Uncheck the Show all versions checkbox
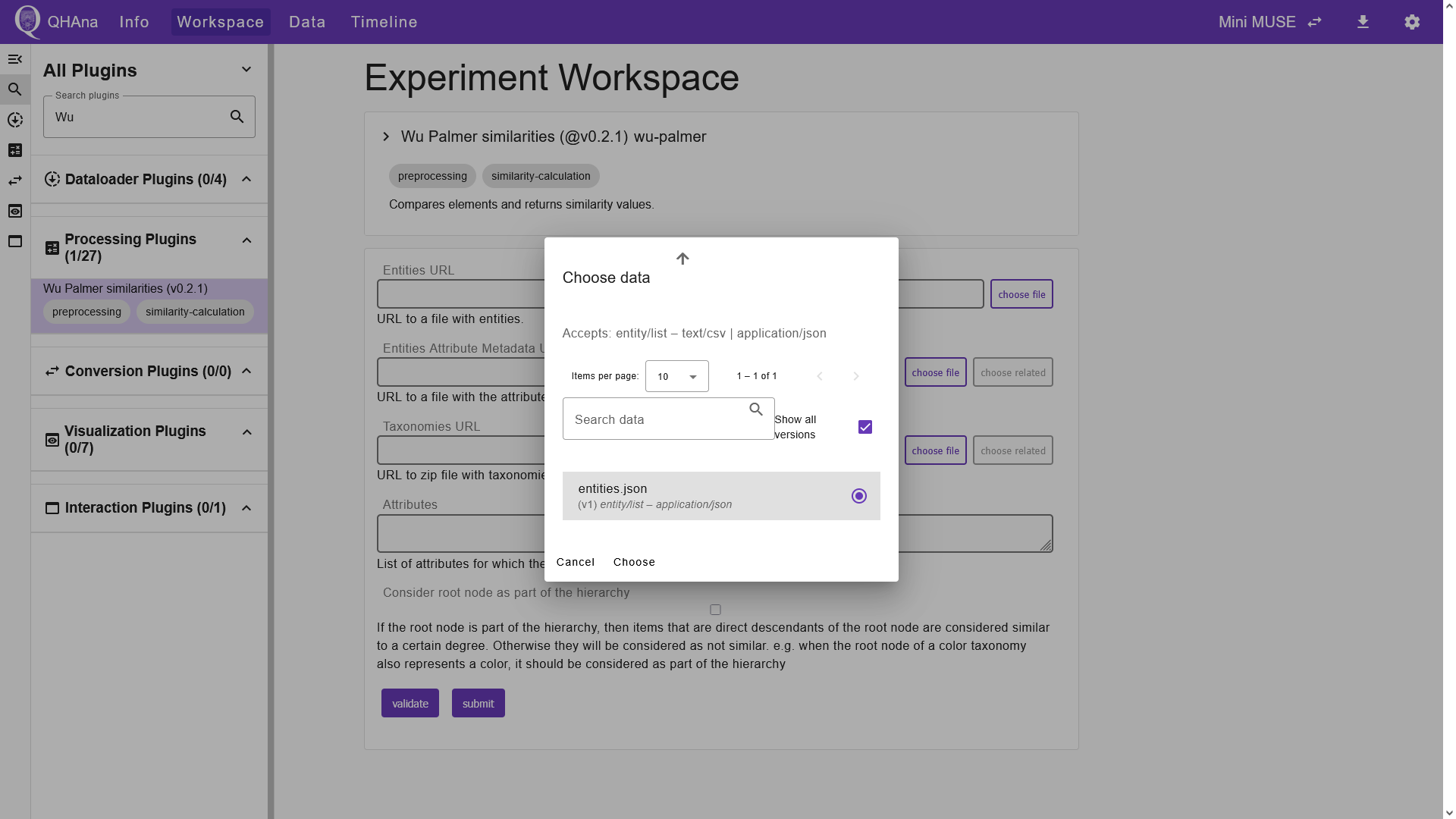This screenshot has height=819, width=1456. click(x=865, y=427)
